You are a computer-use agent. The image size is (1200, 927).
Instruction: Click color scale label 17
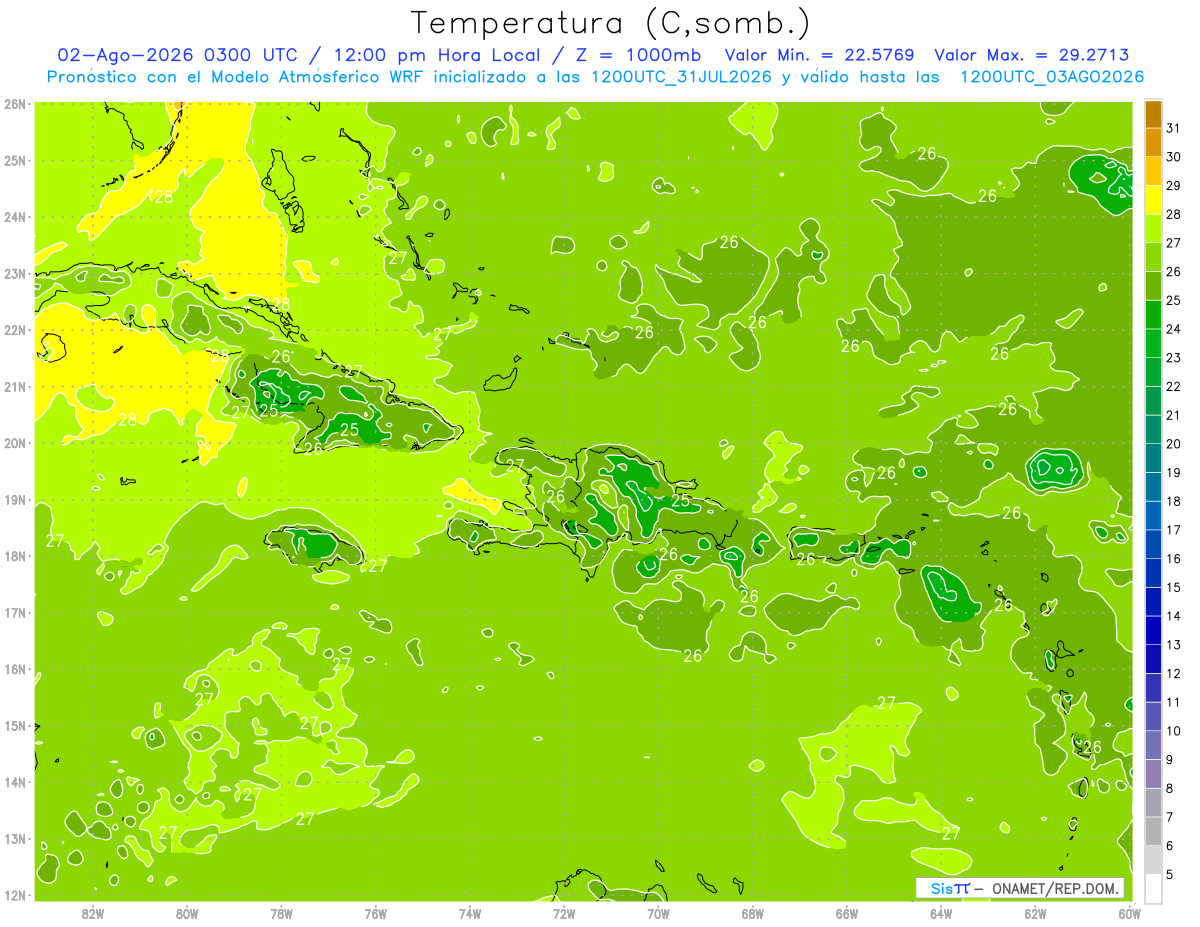1174,529
